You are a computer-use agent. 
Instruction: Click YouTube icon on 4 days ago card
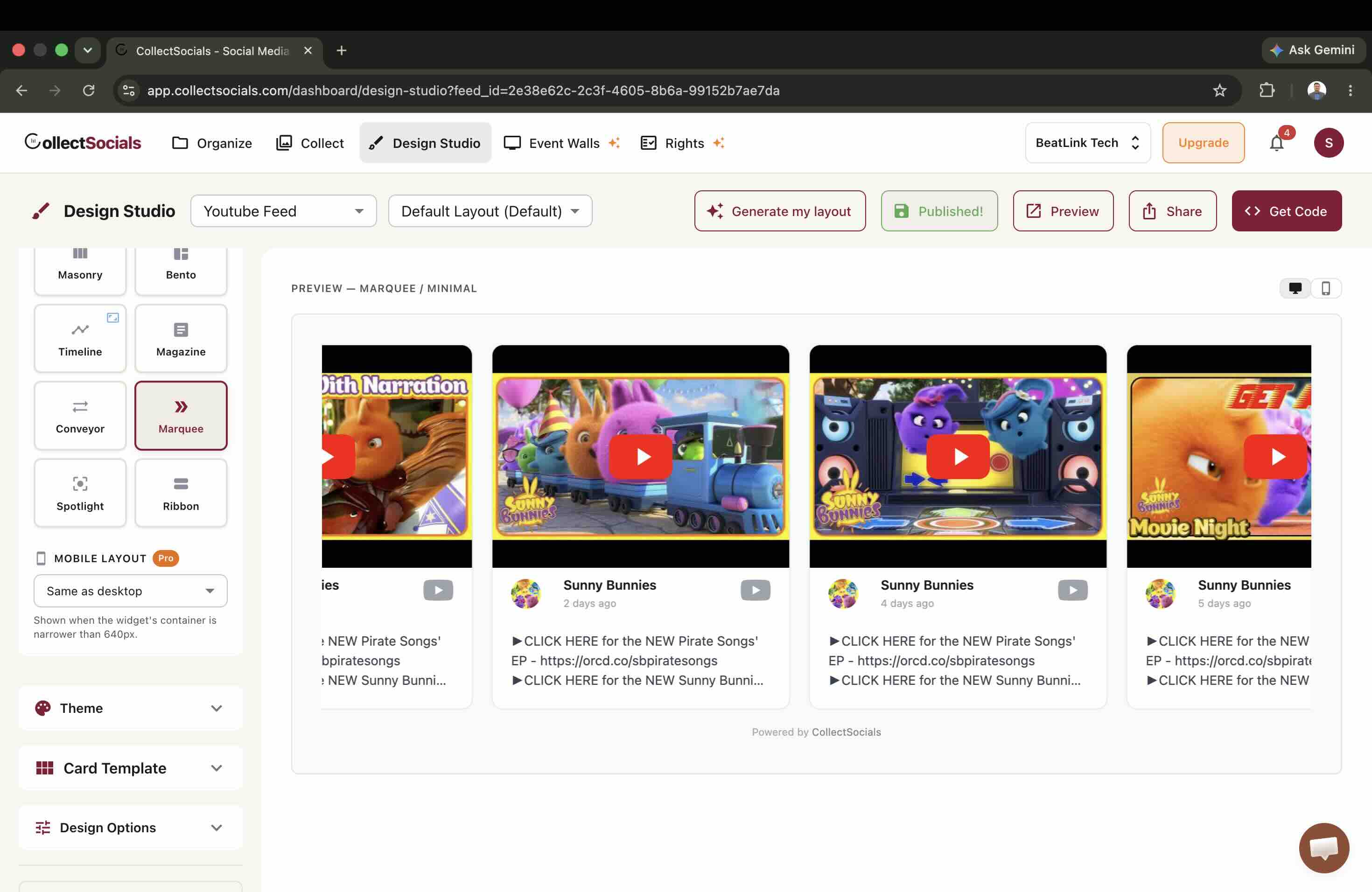click(x=1072, y=590)
